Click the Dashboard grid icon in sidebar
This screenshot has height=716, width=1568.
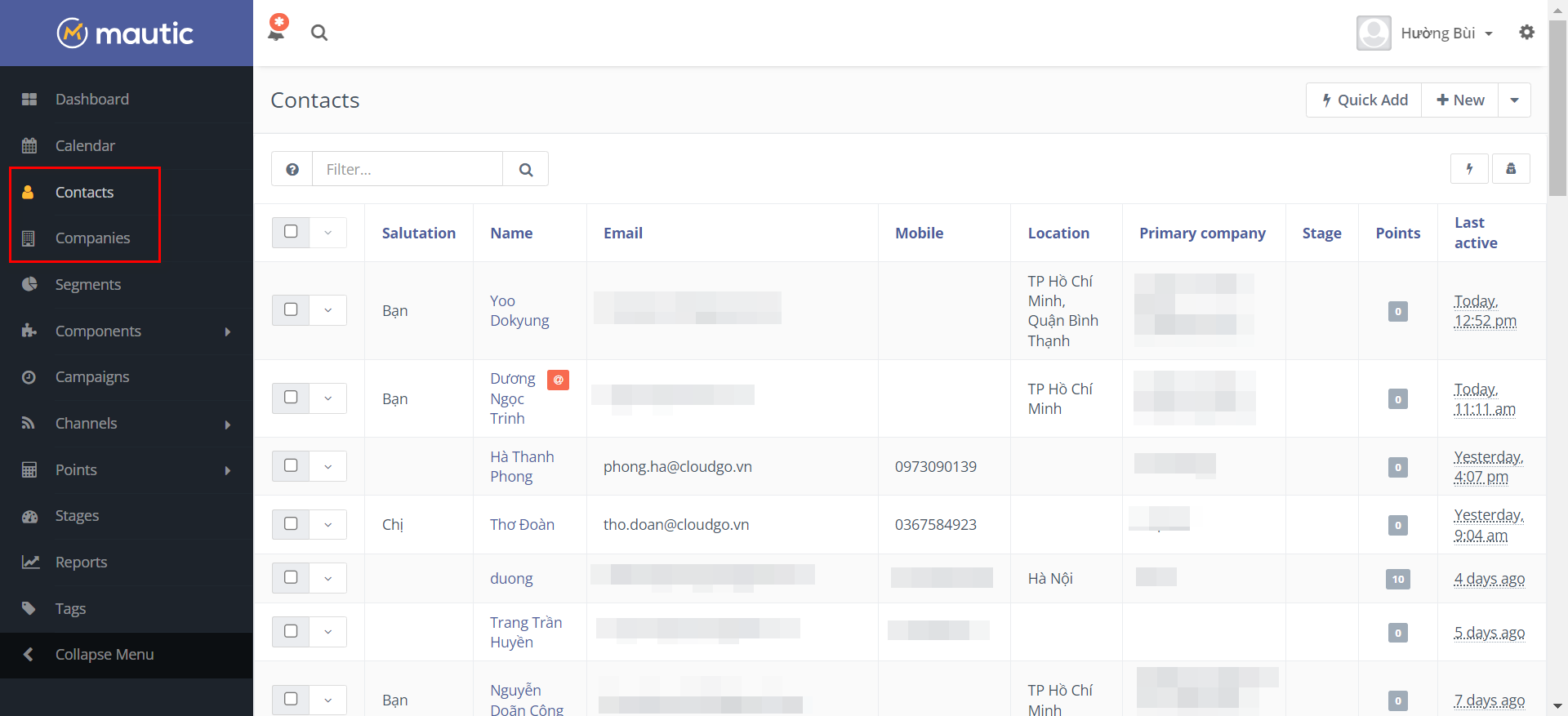pyautogui.click(x=29, y=100)
